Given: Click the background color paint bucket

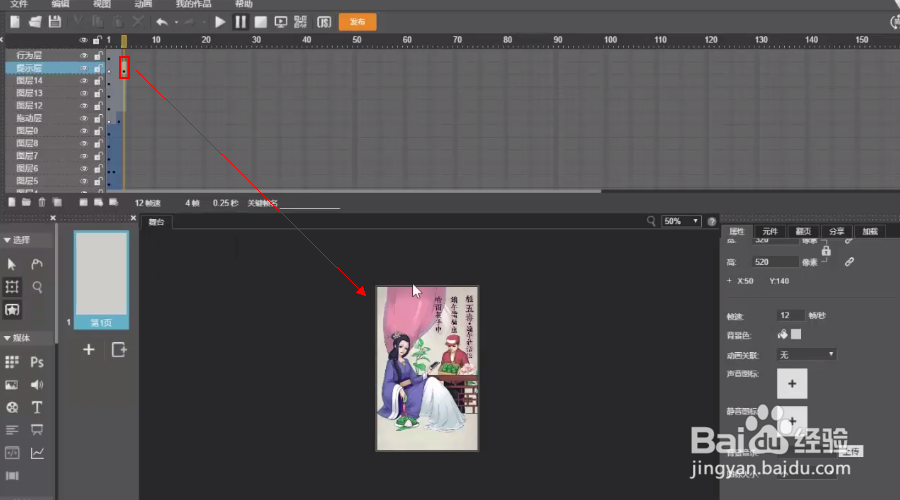Looking at the screenshot, I should [782, 334].
